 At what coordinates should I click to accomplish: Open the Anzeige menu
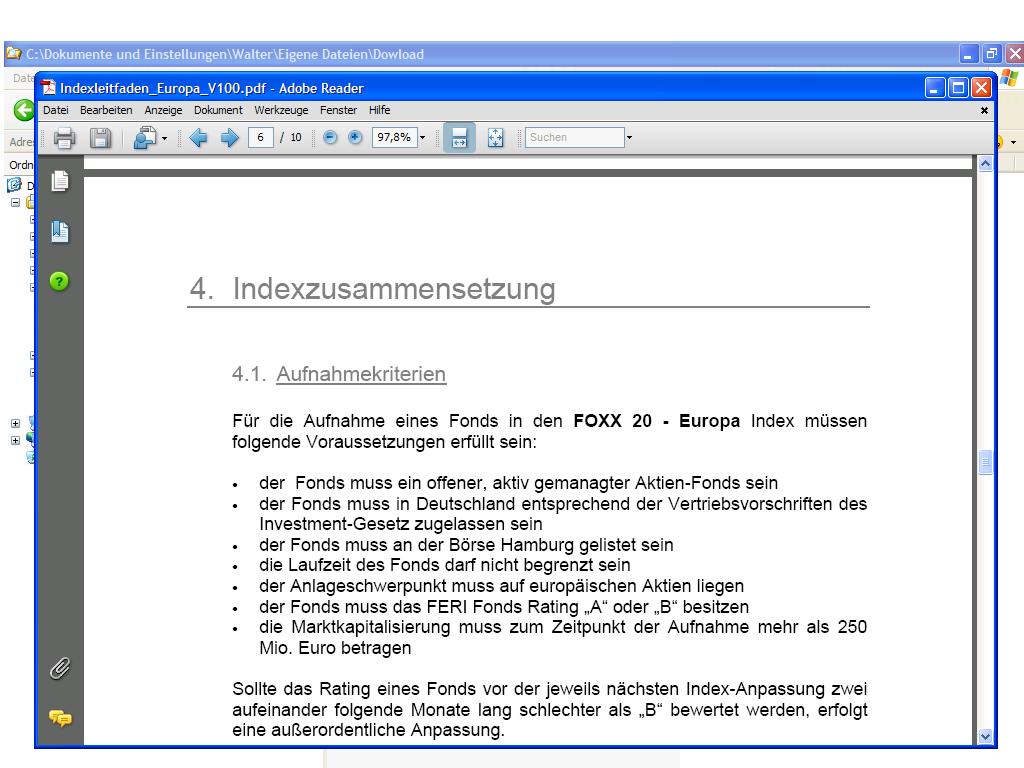tap(163, 110)
